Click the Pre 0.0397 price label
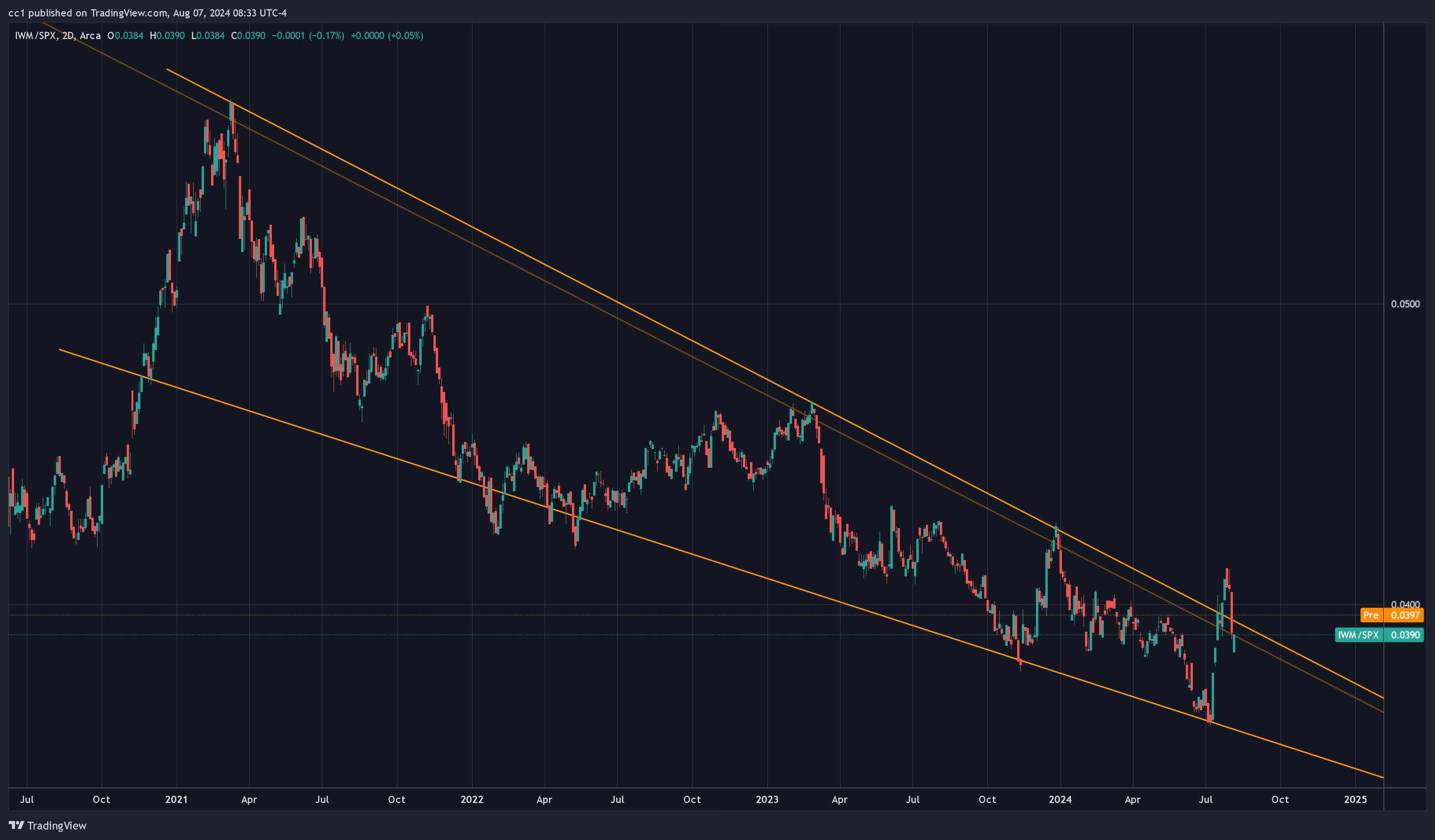This screenshot has width=1435, height=840. [x=1392, y=615]
